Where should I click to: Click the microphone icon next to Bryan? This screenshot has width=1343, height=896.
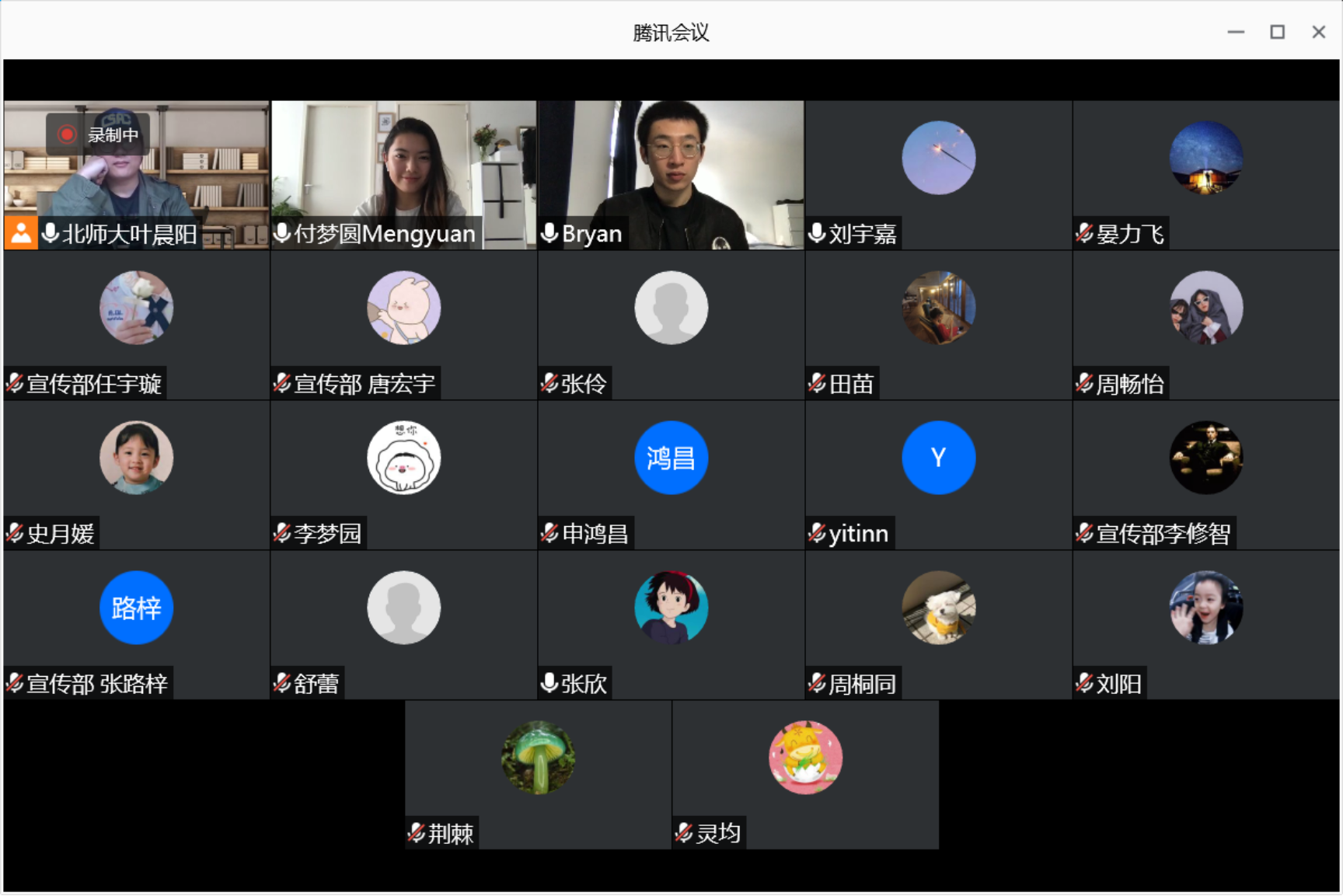coord(549,233)
